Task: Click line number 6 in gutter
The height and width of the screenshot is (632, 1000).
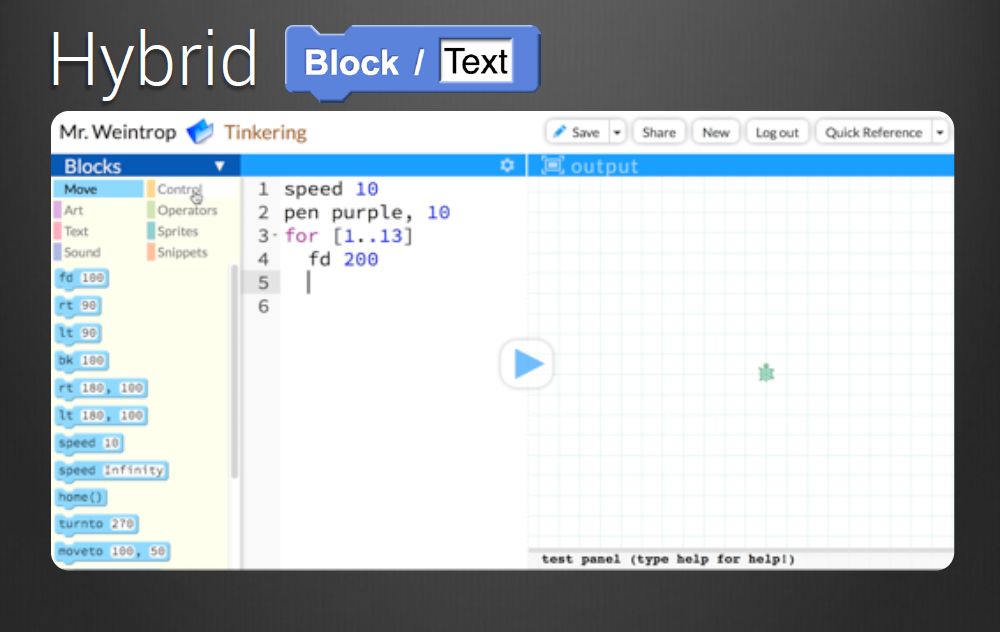Action: pyautogui.click(x=263, y=307)
